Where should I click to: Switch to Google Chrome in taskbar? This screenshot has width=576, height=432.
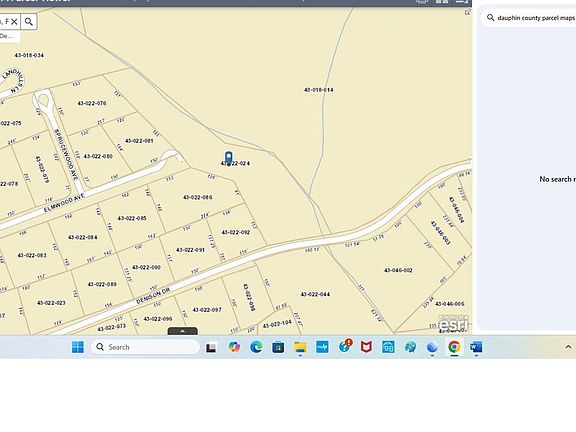click(x=454, y=347)
